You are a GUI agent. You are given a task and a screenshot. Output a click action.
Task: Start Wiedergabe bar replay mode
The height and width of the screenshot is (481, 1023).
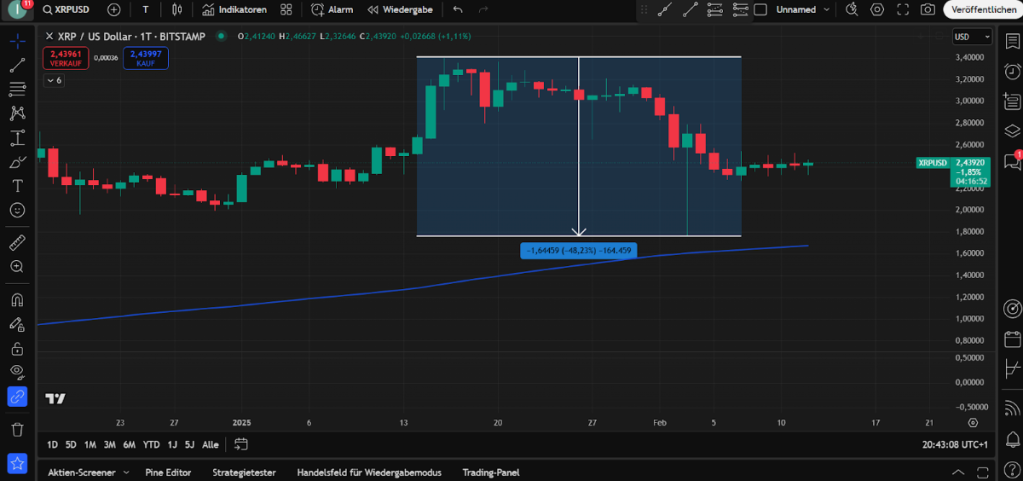coord(402,10)
